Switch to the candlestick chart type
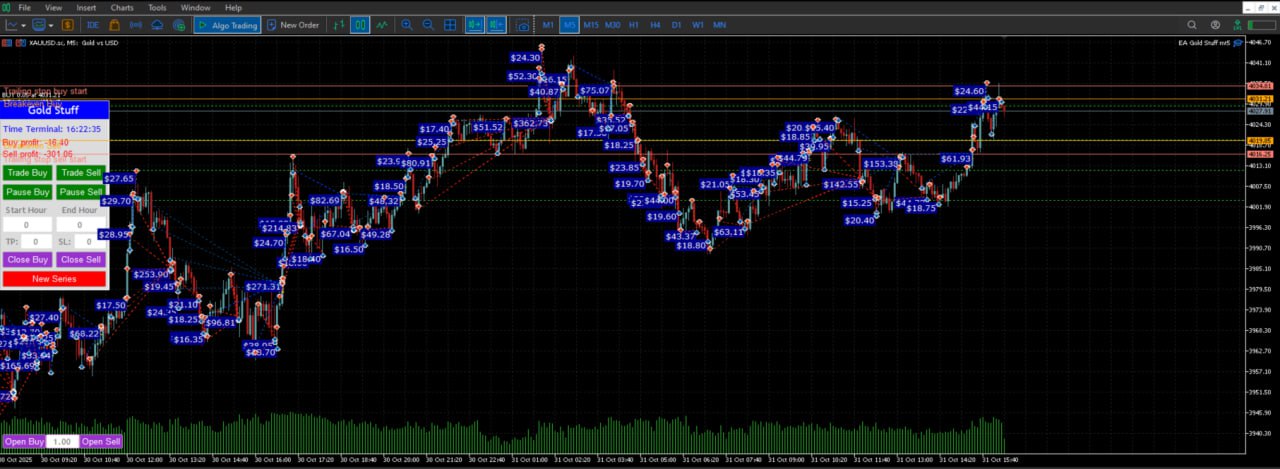Image resolution: width=1280 pixels, height=469 pixels. [359, 25]
